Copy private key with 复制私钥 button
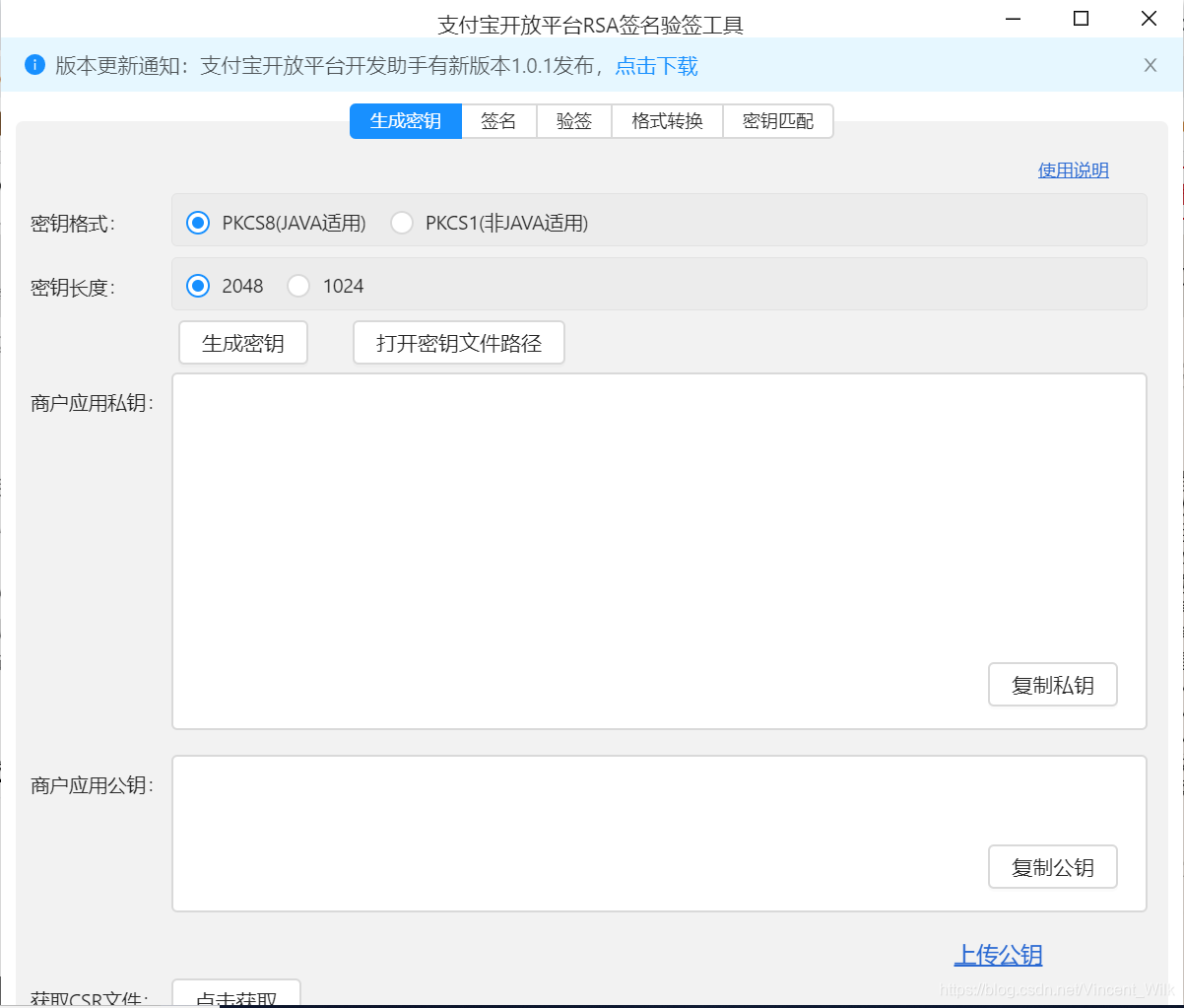 (x=1053, y=685)
